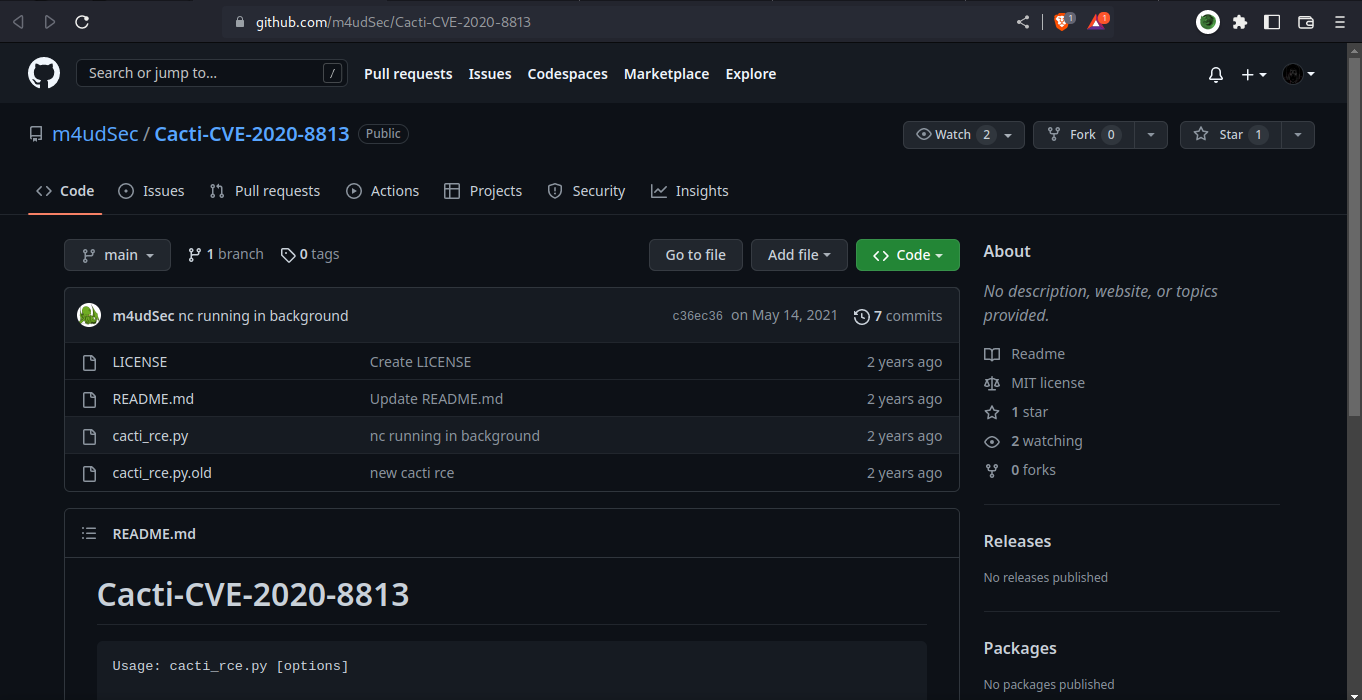Click the share icon in address bar
Image resolution: width=1362 pixels, height=700 pixels.
pyautogui.click(x=1023, y=21)
